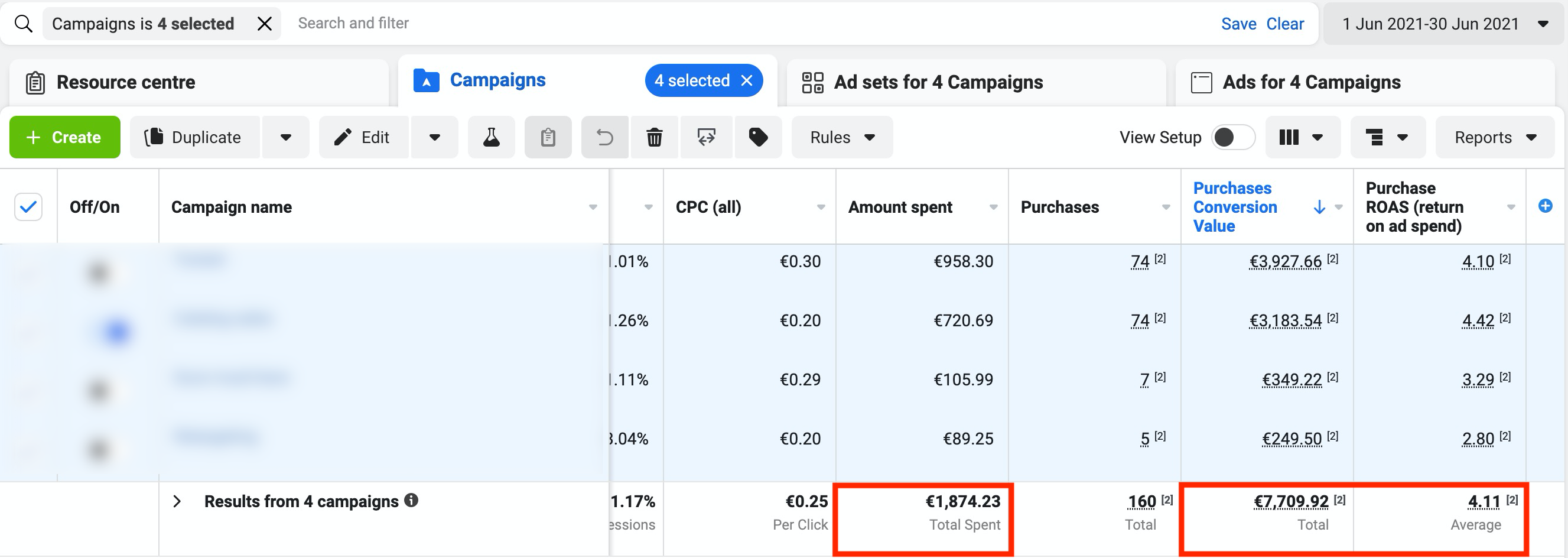Open the Rules dropdown menu
1568x558 pixels.
coord(842,138)
